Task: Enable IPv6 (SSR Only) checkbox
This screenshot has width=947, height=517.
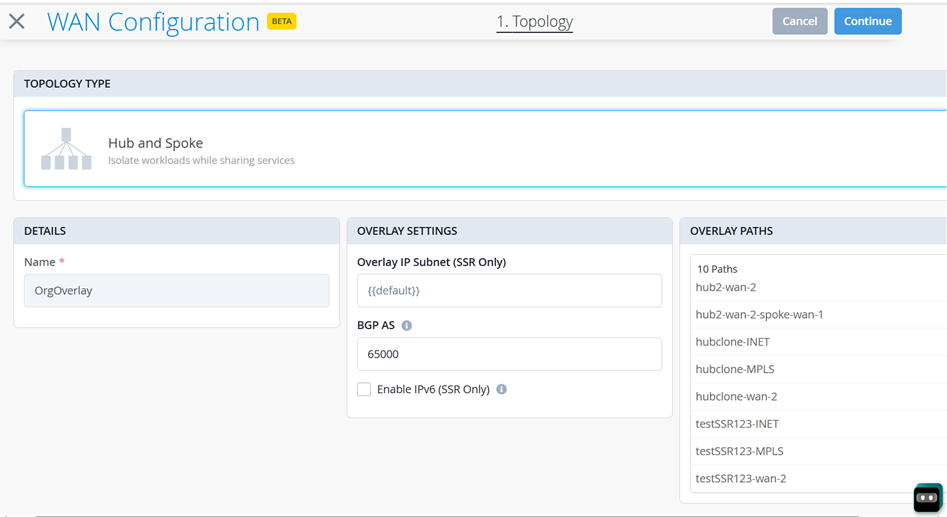Action: [364, 389]
